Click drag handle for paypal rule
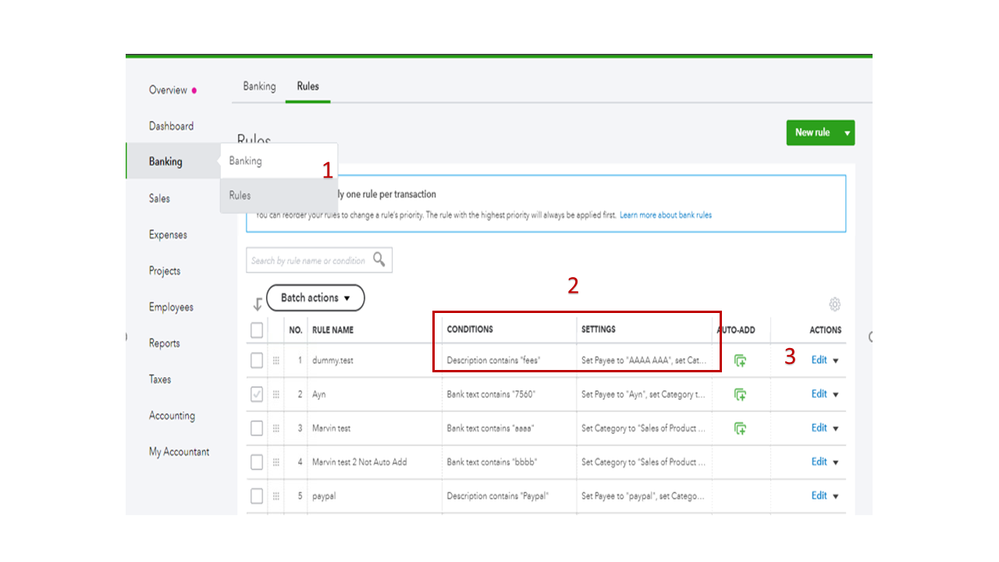The image size is (999, 562). click(x=276, y=496)
